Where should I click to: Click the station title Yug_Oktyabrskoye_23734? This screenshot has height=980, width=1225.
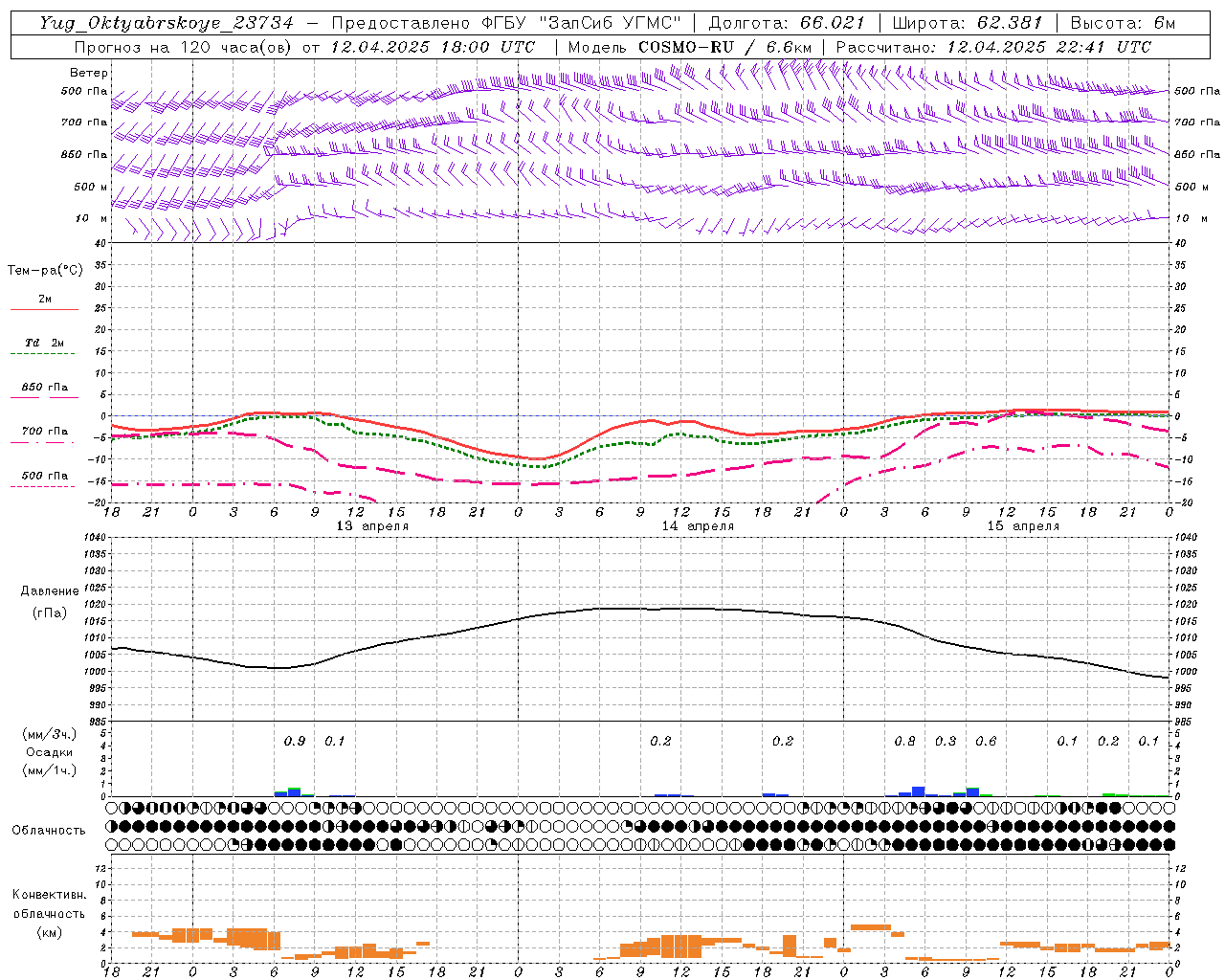[x=167, y=23]
